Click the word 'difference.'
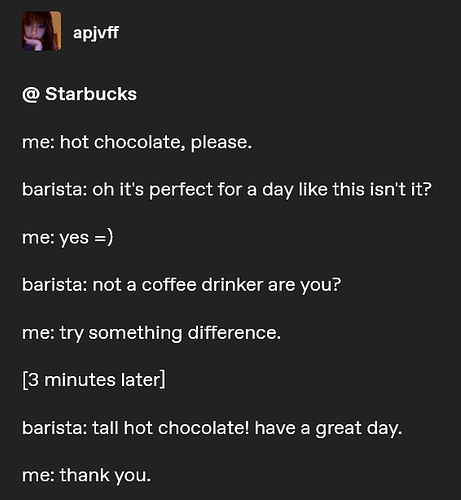The height and width of the screenshot is (500, 461). 234,333
